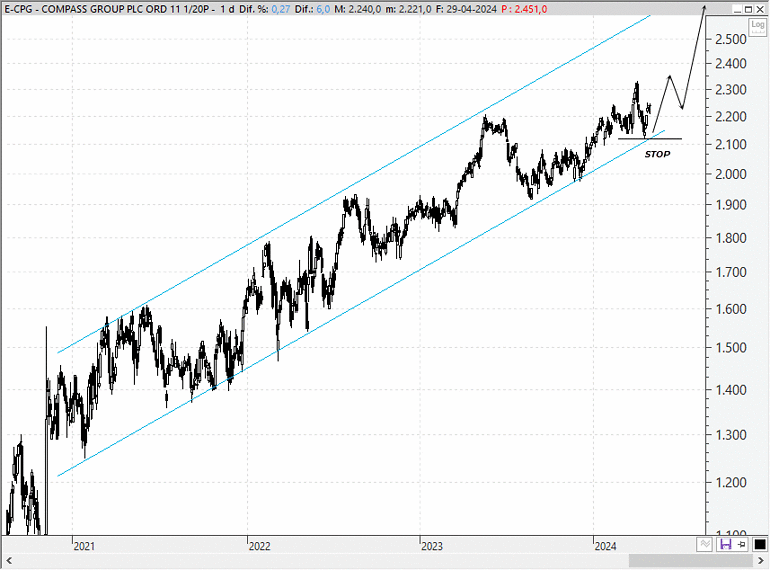
Task: Click the '1 d' timeframe in the title
Action: [x=227, y=9]
